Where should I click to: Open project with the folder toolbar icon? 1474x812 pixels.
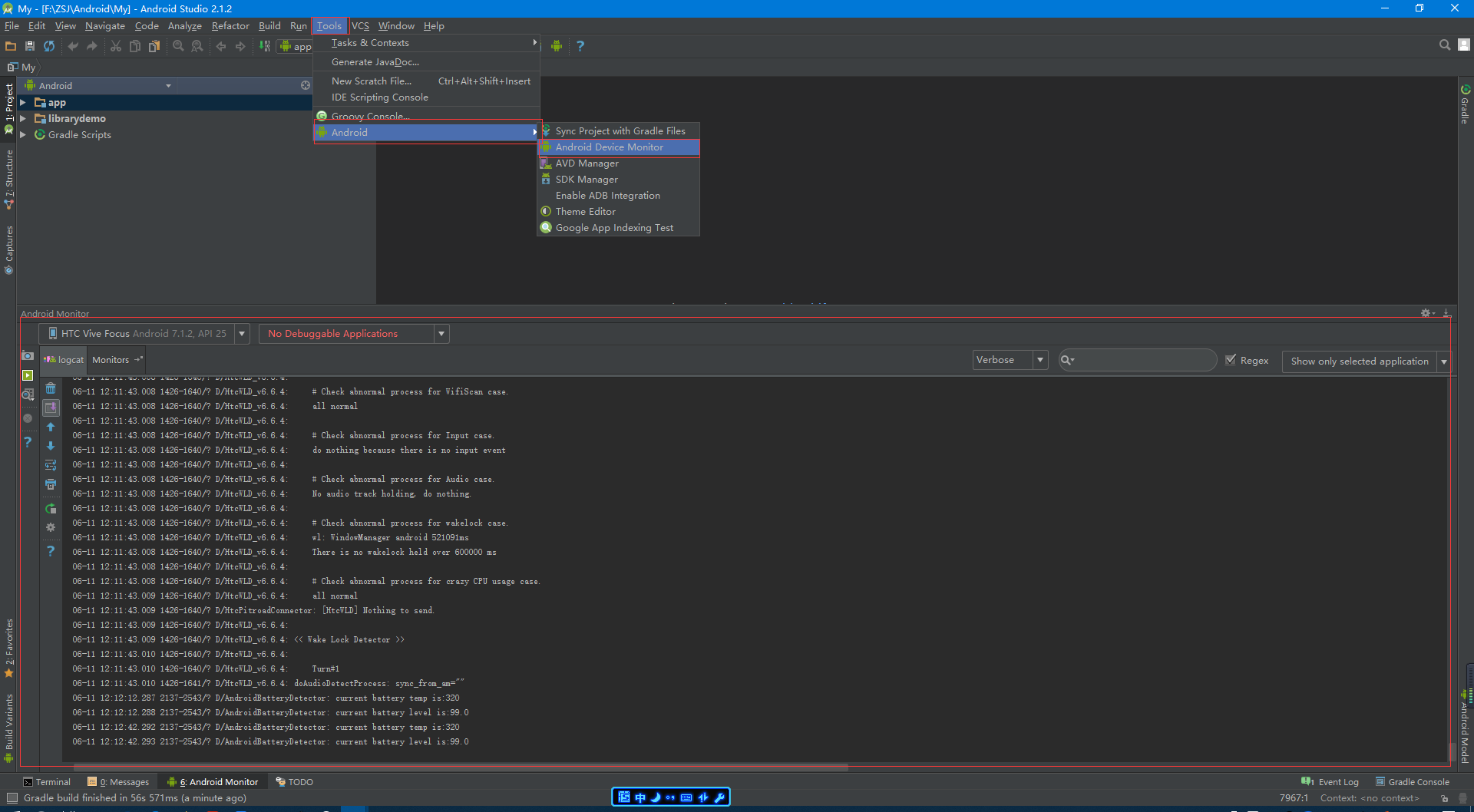11,46
